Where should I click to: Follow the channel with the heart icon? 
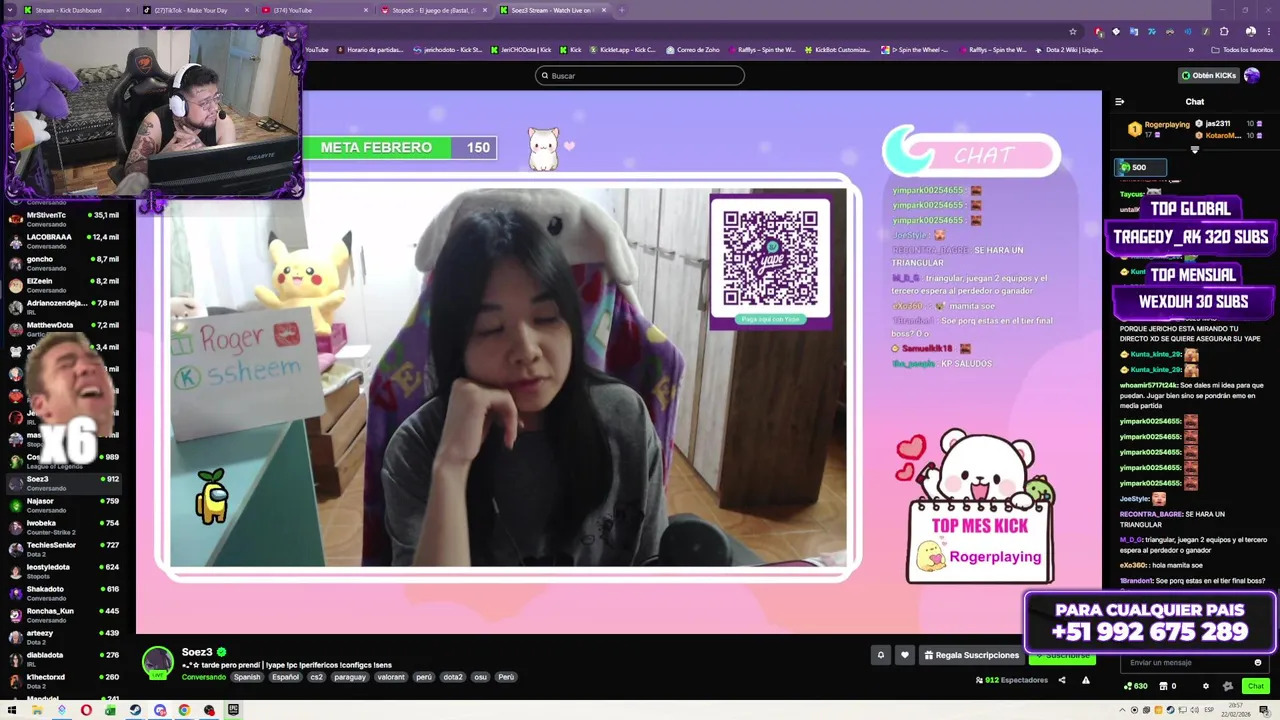[x=905, y=655]
